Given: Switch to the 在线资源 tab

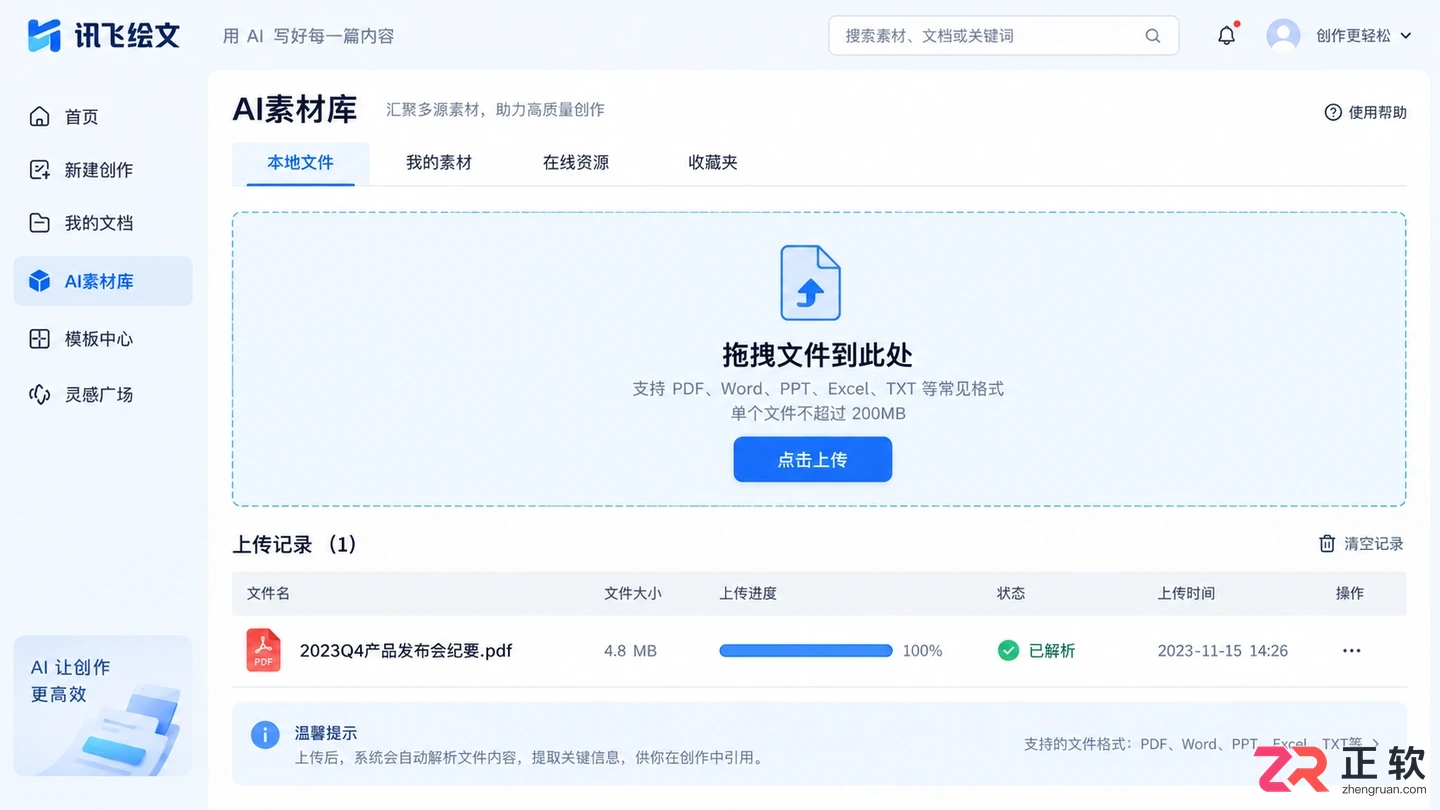Looking at the screenshot, I should click(x=576, y=163).
